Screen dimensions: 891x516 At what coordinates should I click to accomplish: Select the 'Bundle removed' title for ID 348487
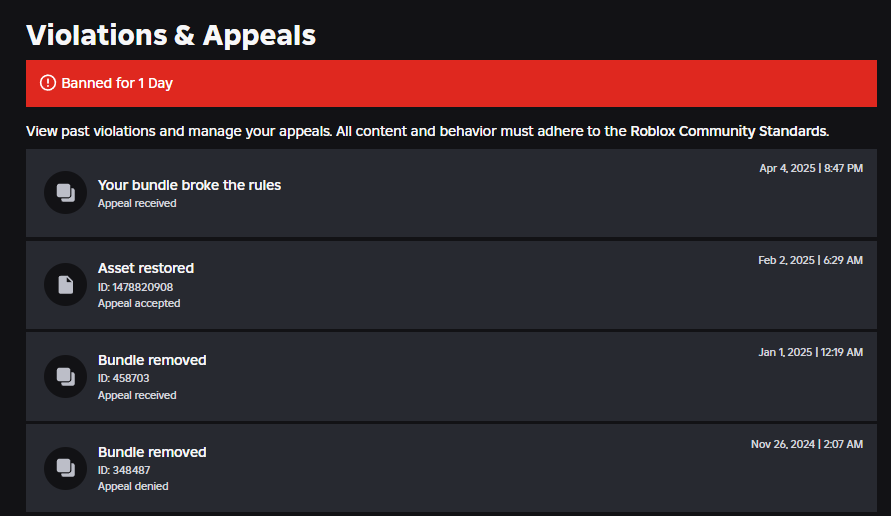152,452
